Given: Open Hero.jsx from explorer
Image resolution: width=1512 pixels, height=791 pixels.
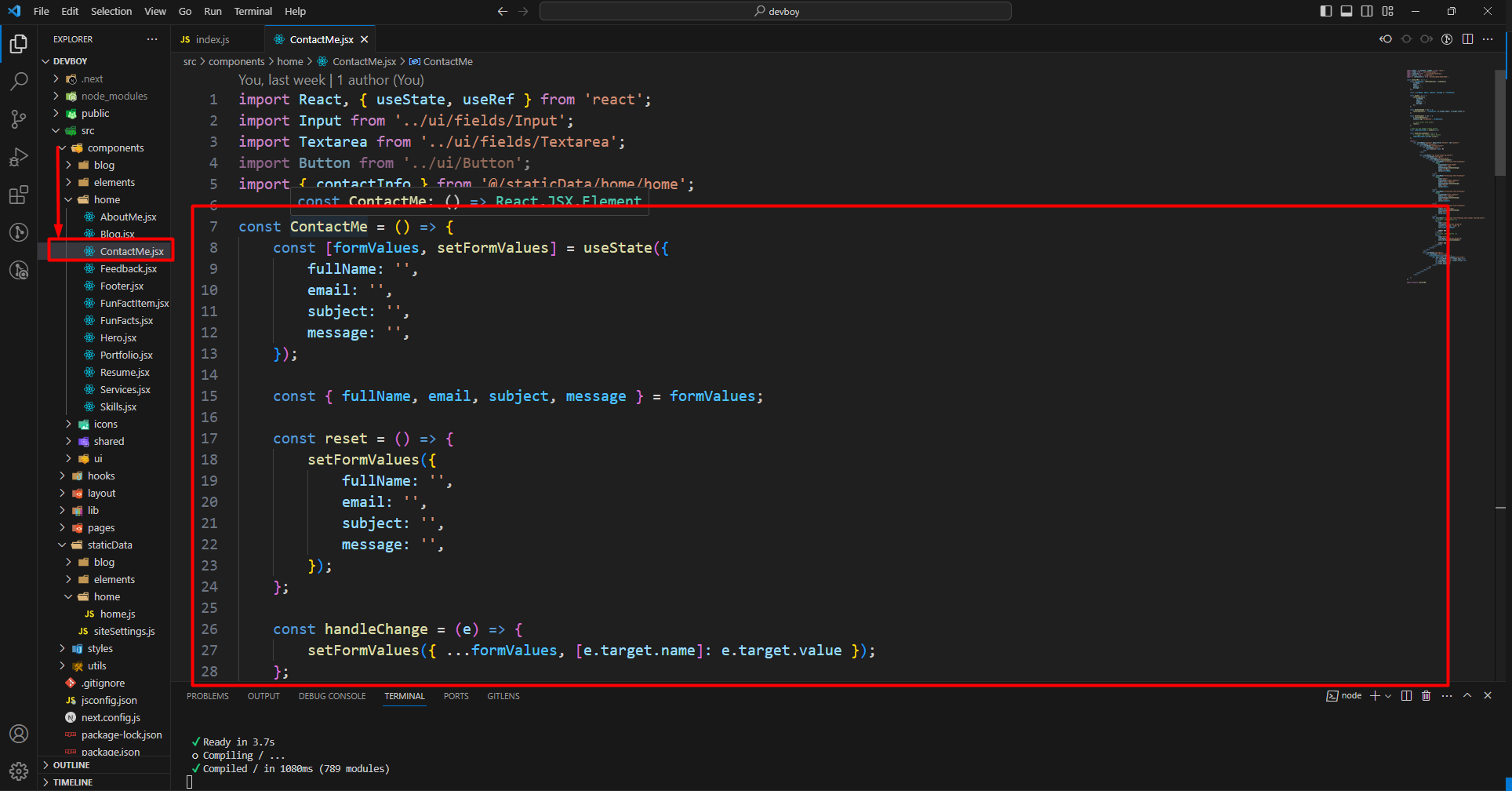Looking at the screenshot, I should [x=118, y=338].
